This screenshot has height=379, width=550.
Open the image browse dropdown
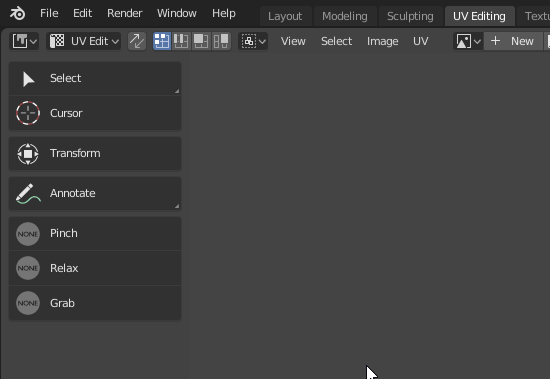point(468,41)
